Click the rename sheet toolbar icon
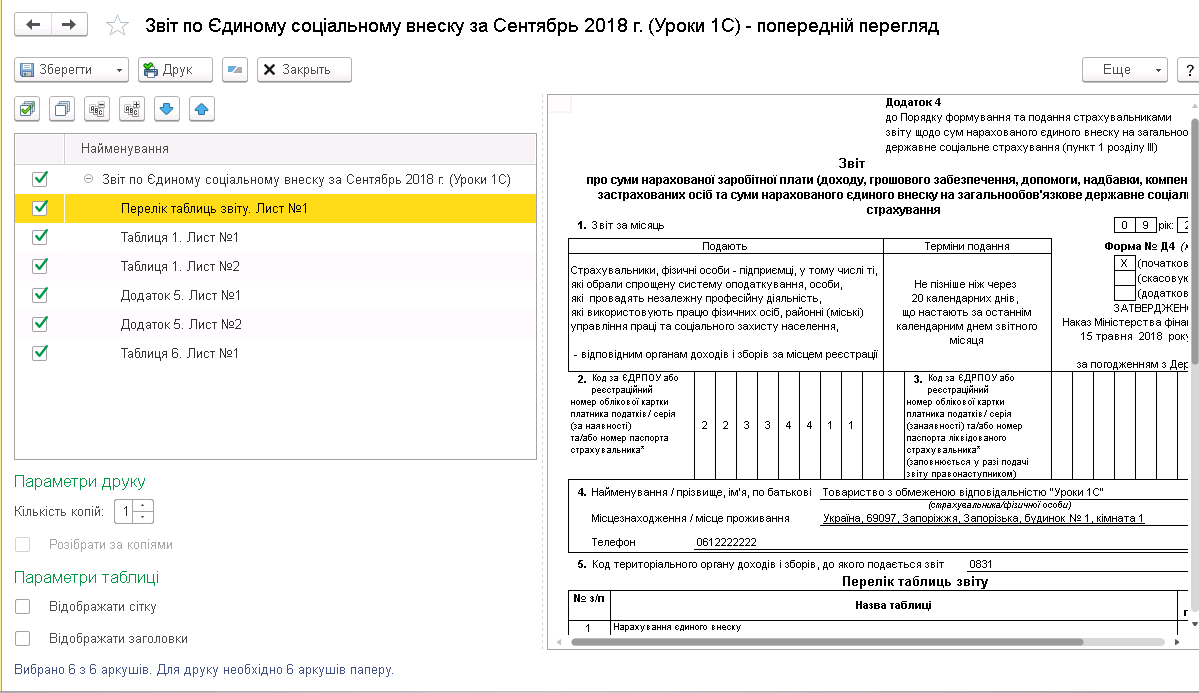Screen dimensions: 1199x693 97,109
